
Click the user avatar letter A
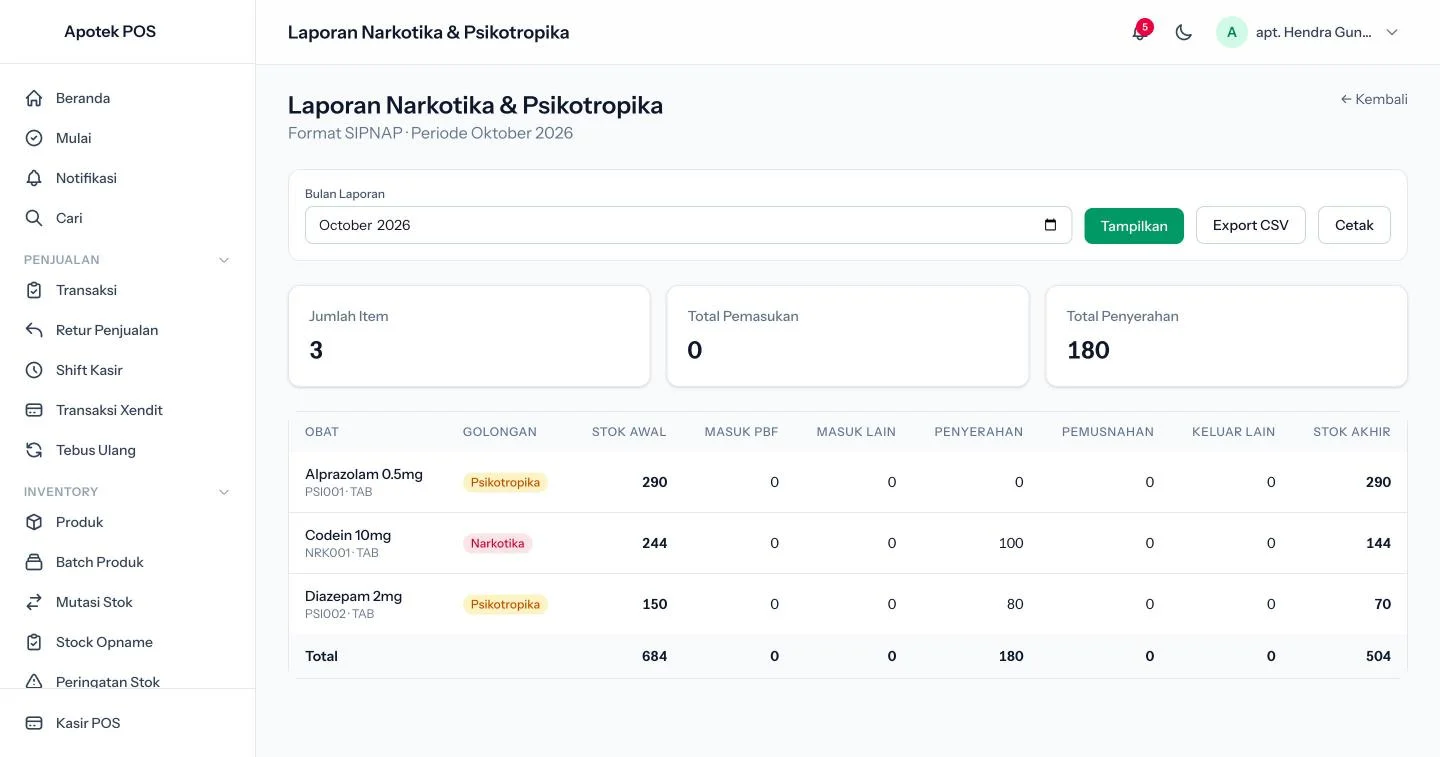pos(1232,32)
